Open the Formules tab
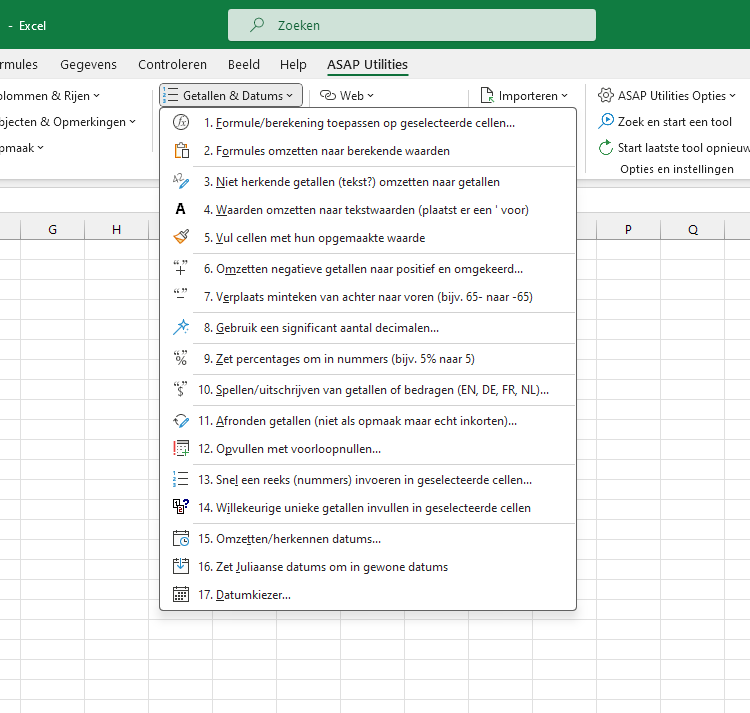The image size is (750, 713). [18, 64]
